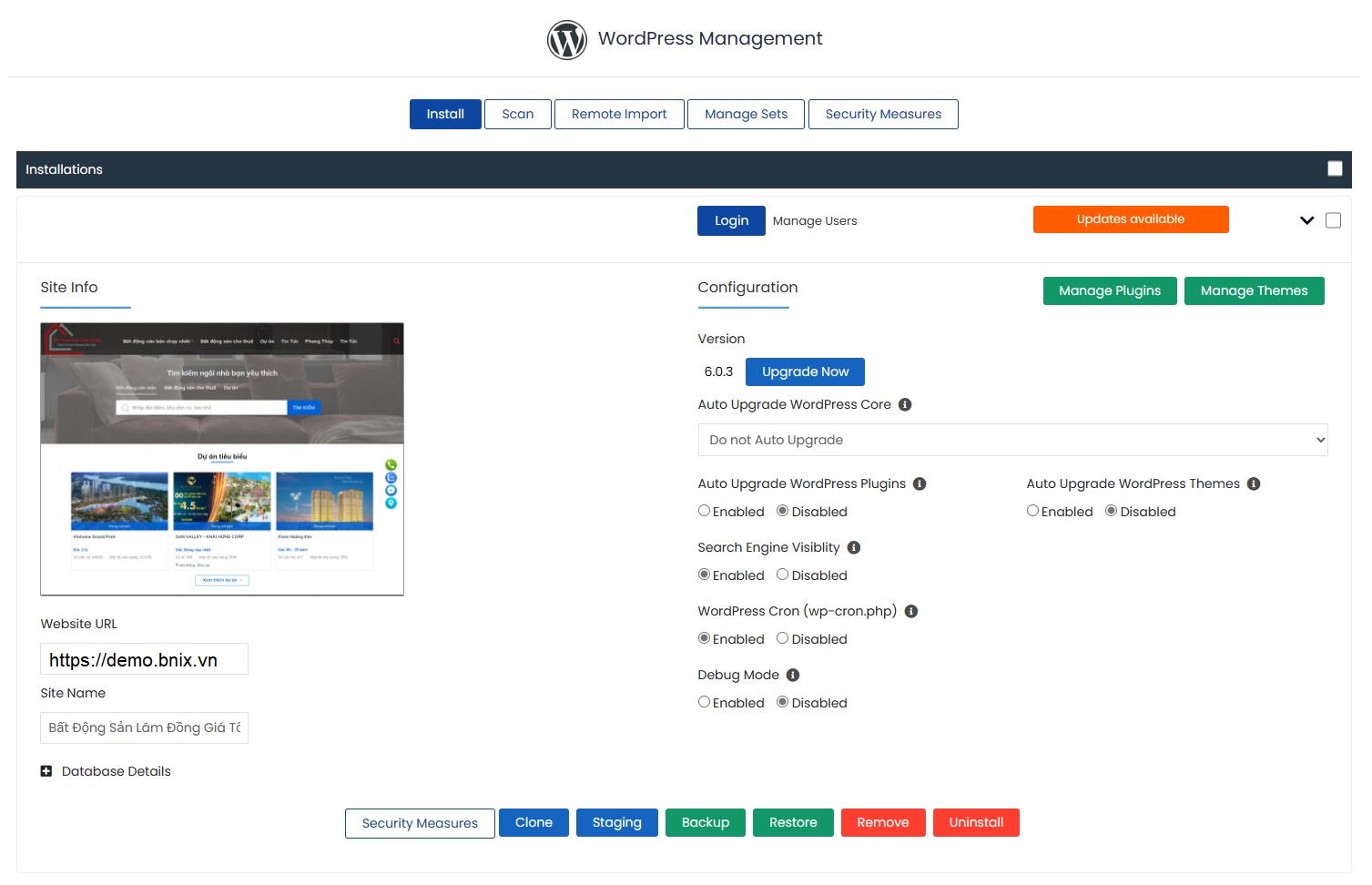The width and height of the screenshot is (1372, 885).
Task: Click the Restore button
Action: (x=793, y=822)
